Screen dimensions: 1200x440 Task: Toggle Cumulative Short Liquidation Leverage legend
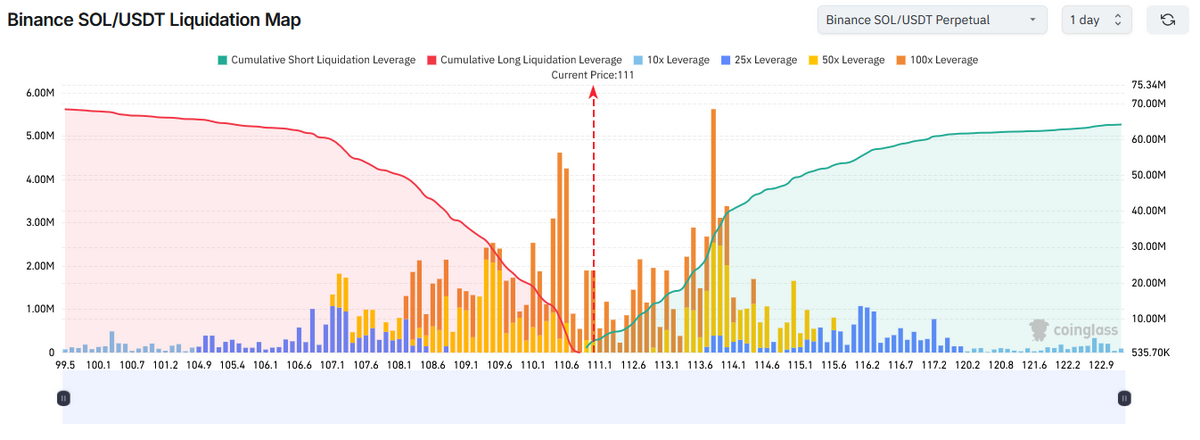(315, 60)
